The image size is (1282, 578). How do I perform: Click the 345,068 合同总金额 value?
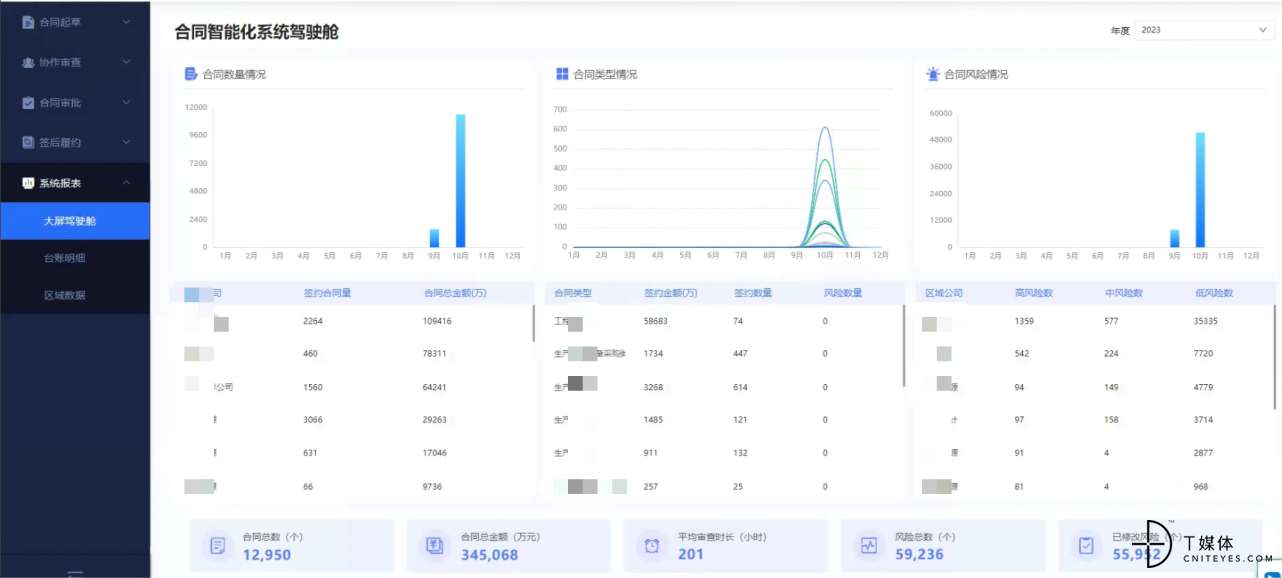[x=490, y=555]
